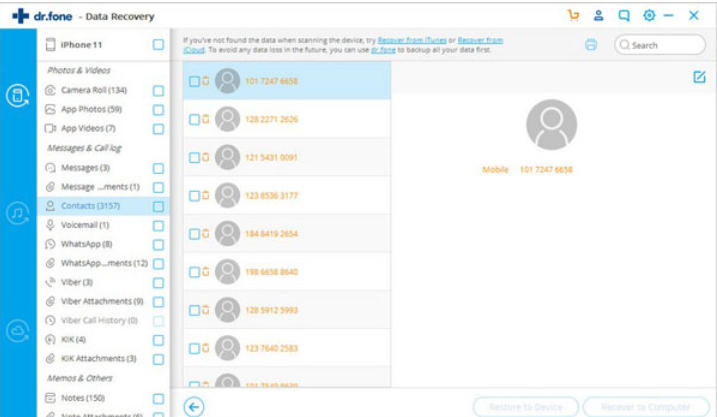Viewport: 717px width, 417px height.
Task: Click the Viber Call History (0) entry
Action: coord(99,321)
